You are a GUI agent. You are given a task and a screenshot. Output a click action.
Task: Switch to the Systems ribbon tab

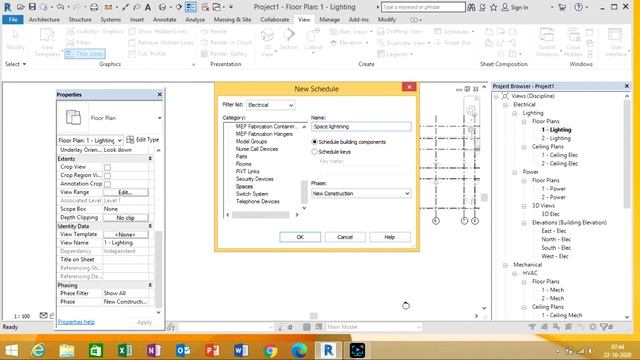(x=111, y=20)
